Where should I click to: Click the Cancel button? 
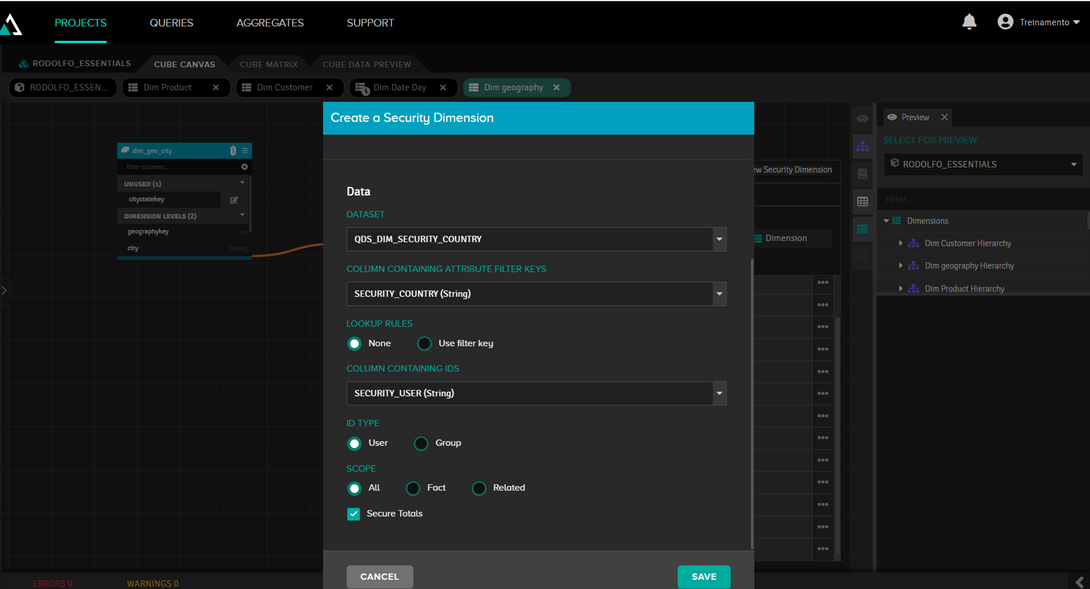coord(379,577)
